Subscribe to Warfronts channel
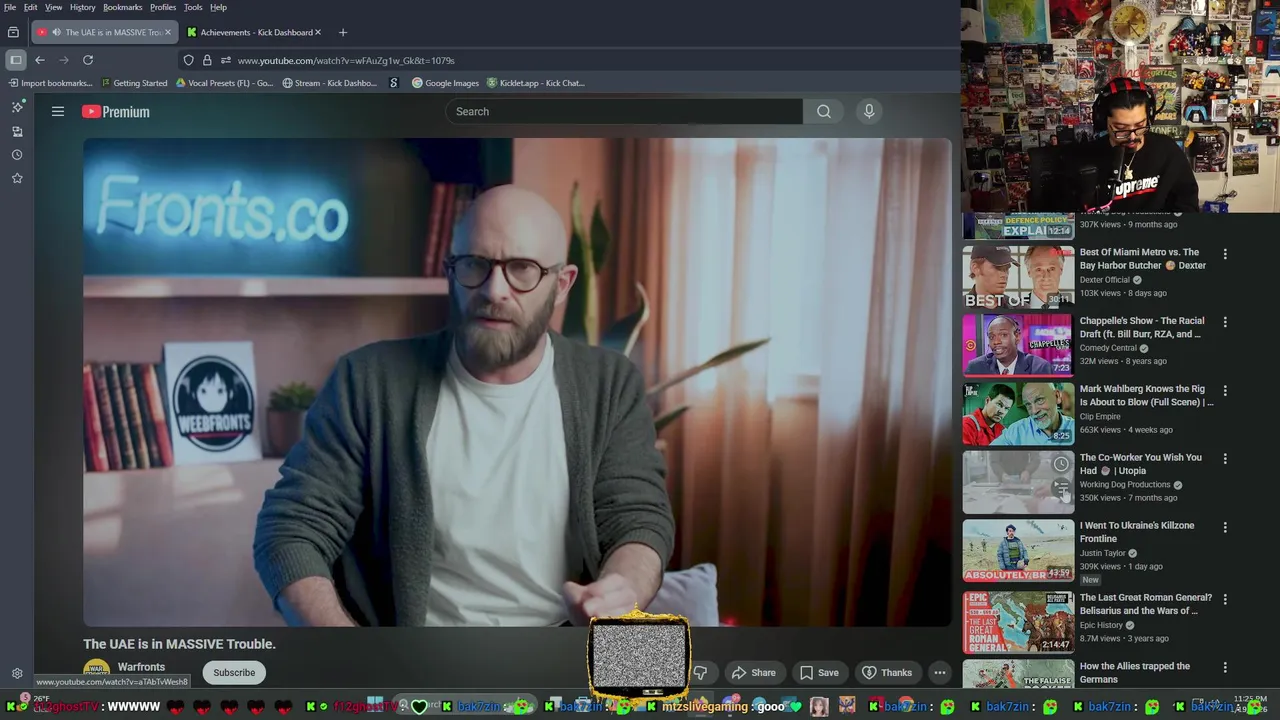The image size is (1280, 720). 234,673
